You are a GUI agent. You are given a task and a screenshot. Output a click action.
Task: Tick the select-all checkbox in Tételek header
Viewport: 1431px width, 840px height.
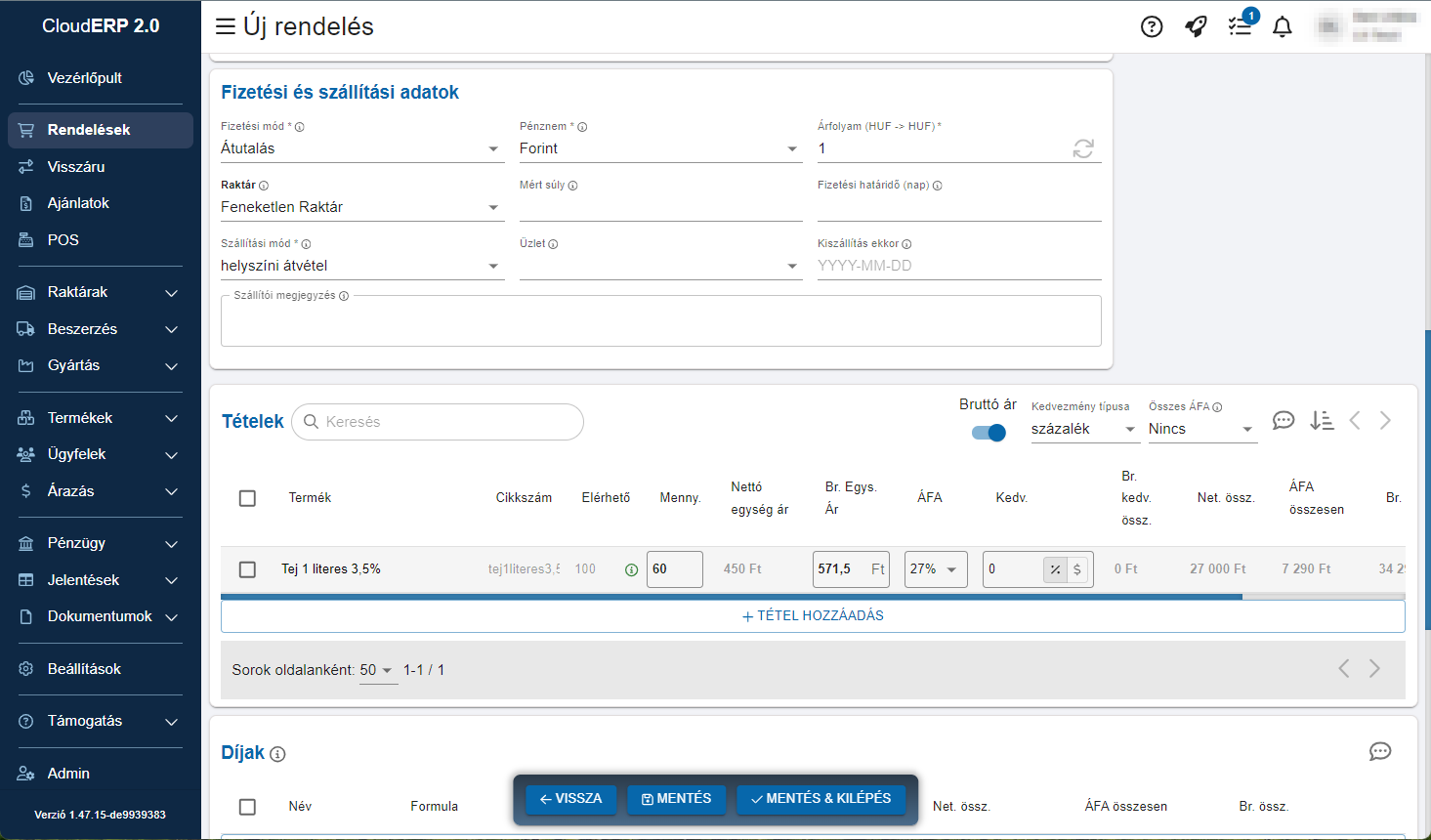click(247, 498)
